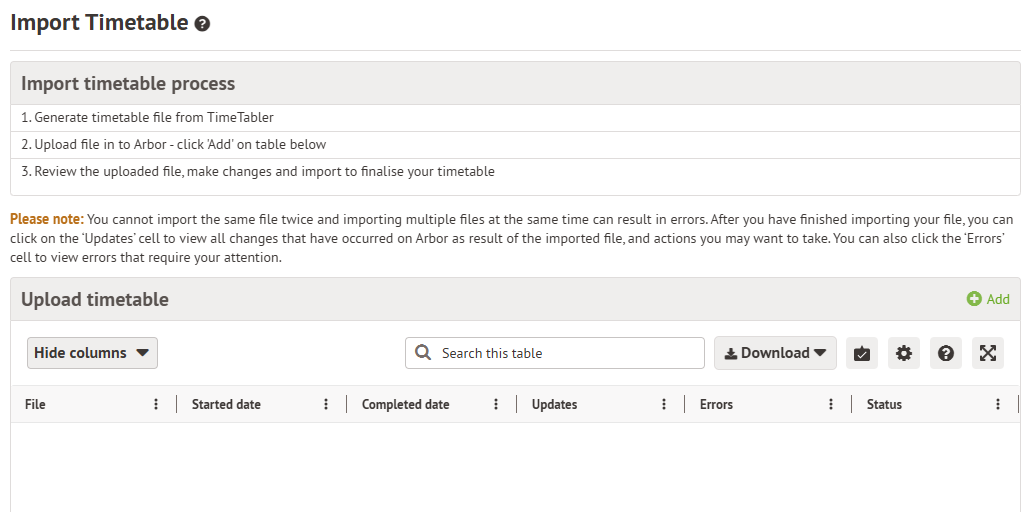
Task: Open the Hide columns dropdown
Action: tap(92, 353)
